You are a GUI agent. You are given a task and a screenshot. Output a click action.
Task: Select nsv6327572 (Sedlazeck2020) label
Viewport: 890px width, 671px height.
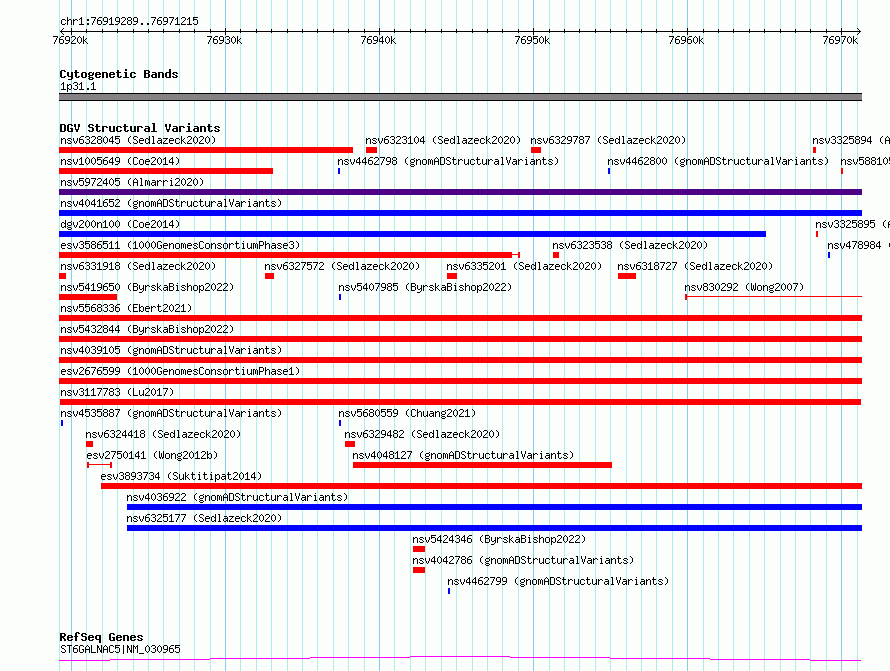tap(342, 266)
